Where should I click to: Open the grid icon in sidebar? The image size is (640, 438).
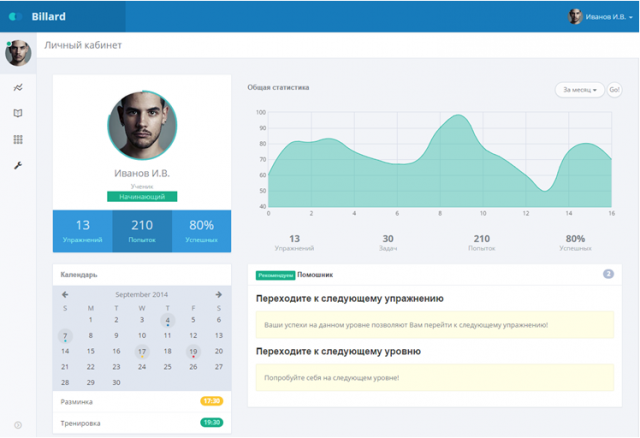[17, 139]
